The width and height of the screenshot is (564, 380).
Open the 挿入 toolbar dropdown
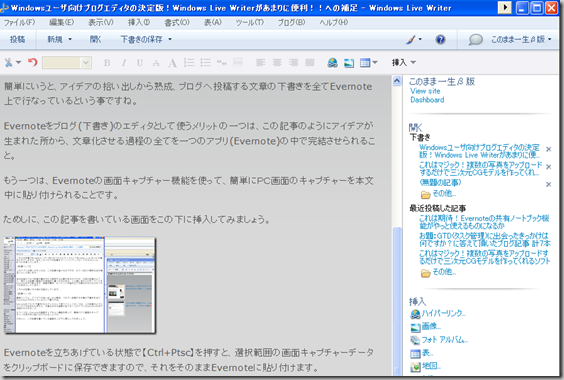[404, 63]
